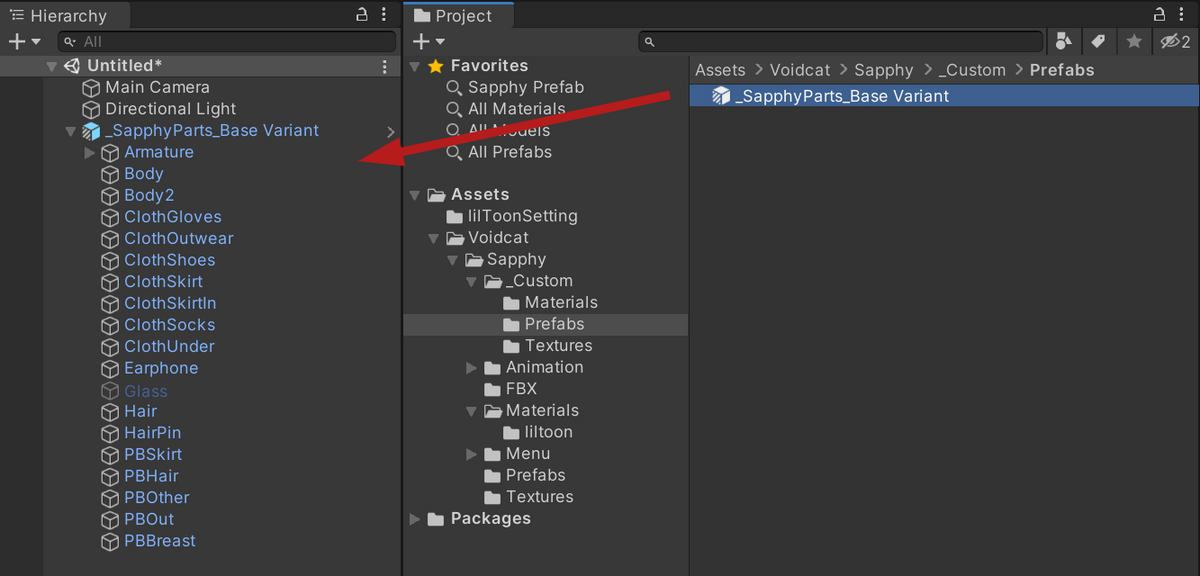Open Untitled scene options menu
Screen dimensions: 1200x576
tap(386, 66)
